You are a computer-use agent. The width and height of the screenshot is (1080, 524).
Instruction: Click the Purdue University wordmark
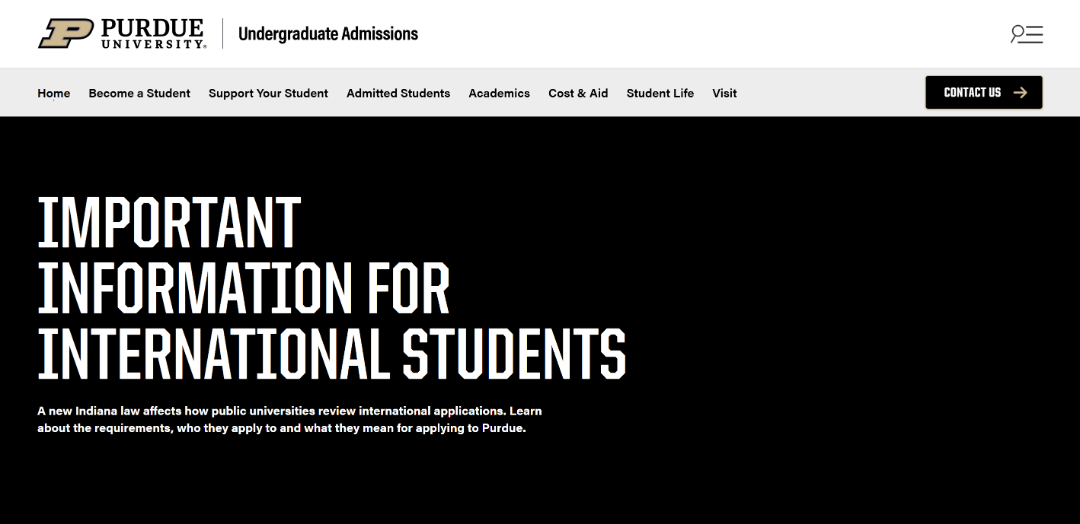click(153, 33)
